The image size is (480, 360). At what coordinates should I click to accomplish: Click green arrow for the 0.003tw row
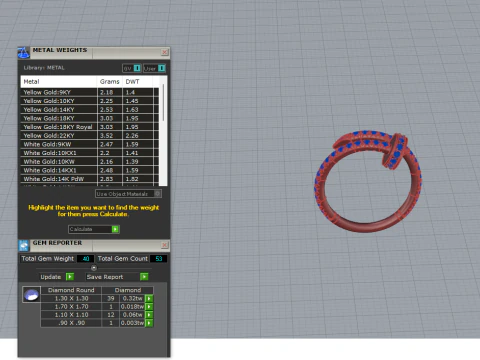click(149, 323)
